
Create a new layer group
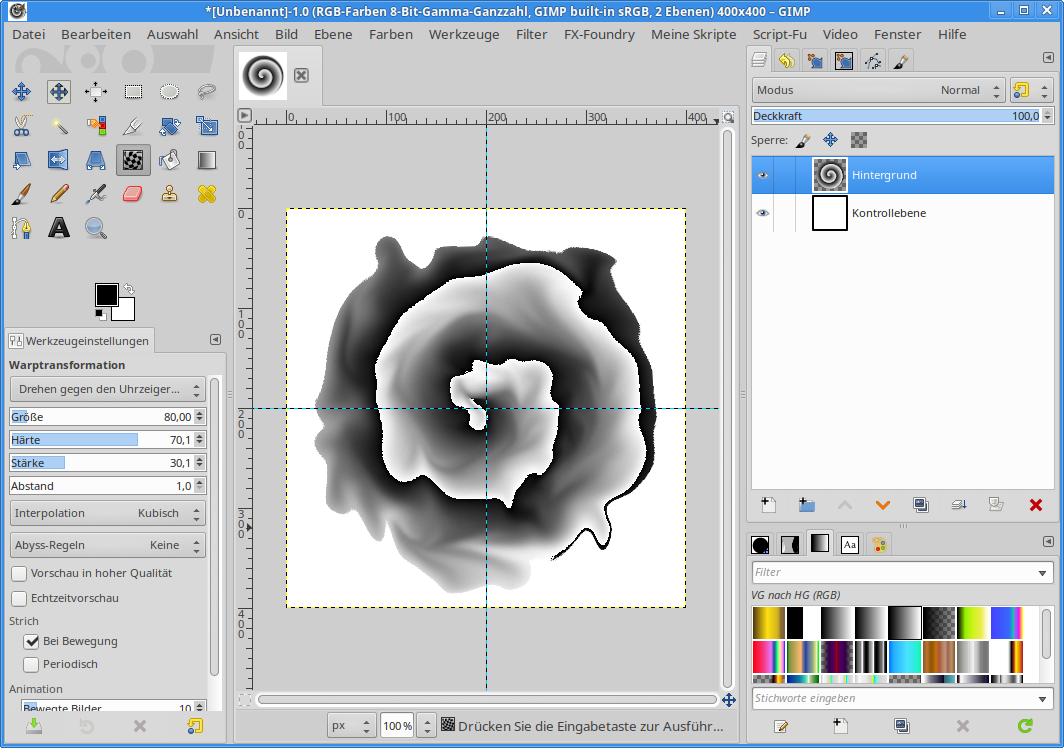tap(806, 505)
